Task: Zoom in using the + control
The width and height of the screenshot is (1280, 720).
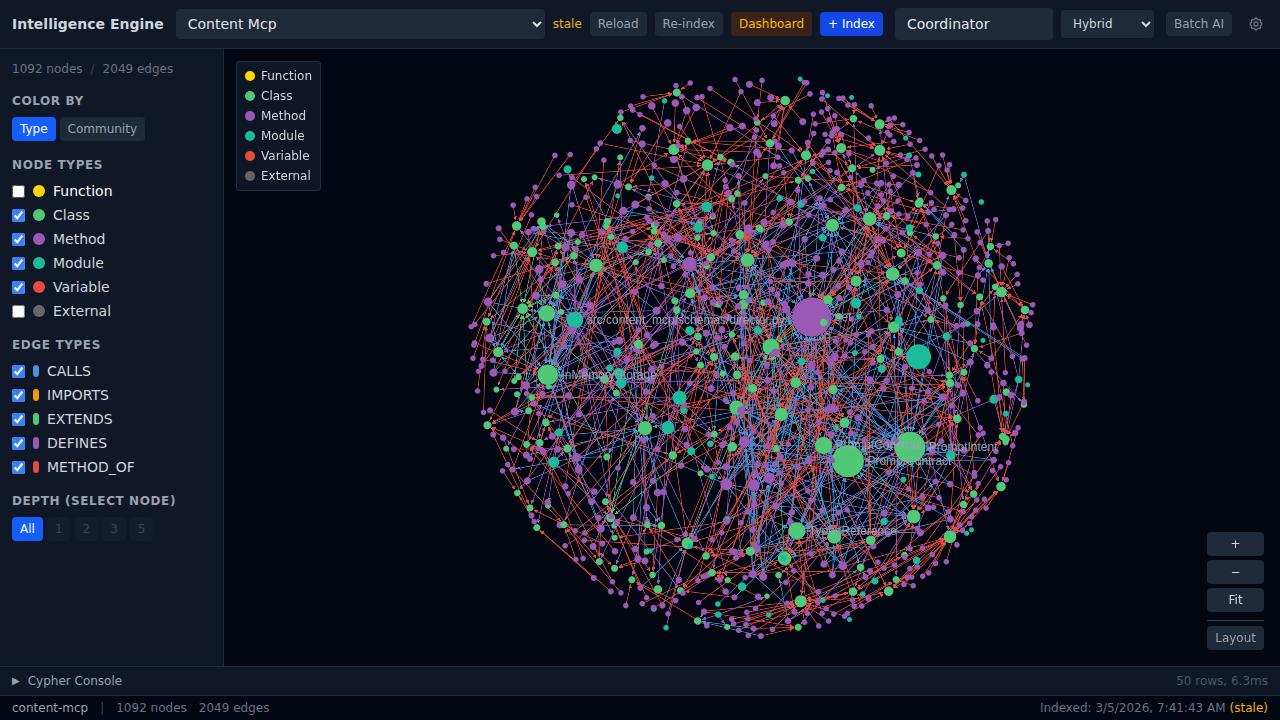Action: point(1234,543)
